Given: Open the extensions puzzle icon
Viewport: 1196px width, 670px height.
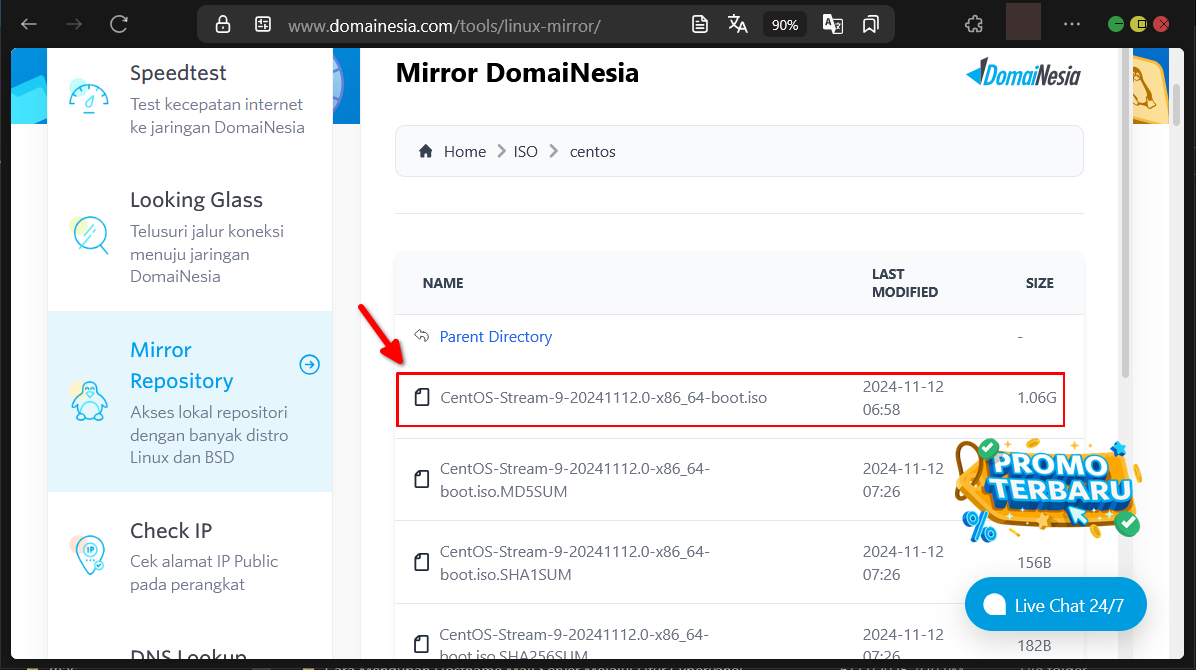Looking at the screenshot, I should [974, 24].
